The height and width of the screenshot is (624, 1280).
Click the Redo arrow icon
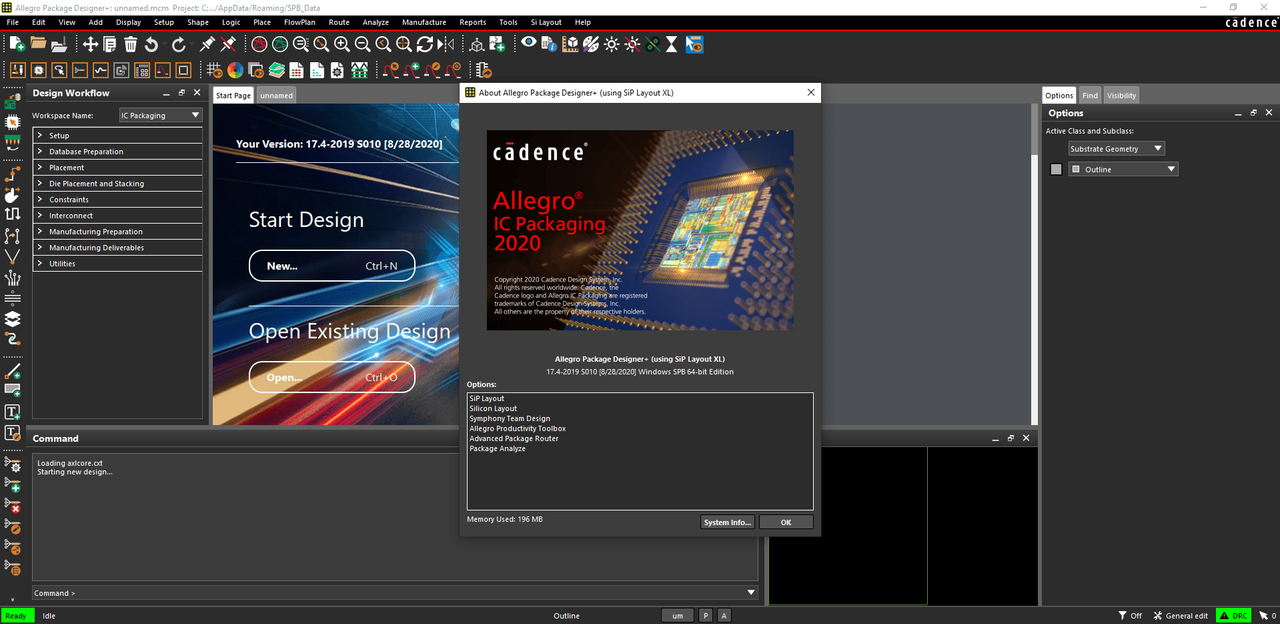point(179,44)
